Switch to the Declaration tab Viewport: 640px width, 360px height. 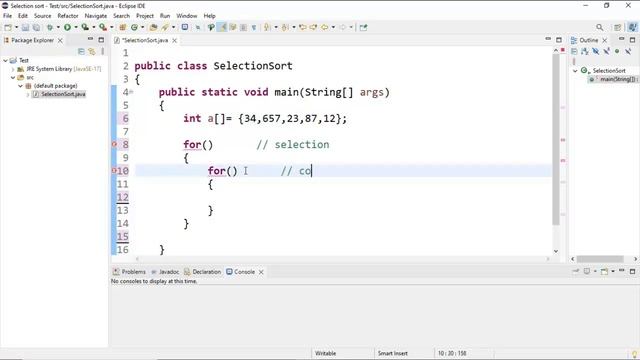point(202,272)
